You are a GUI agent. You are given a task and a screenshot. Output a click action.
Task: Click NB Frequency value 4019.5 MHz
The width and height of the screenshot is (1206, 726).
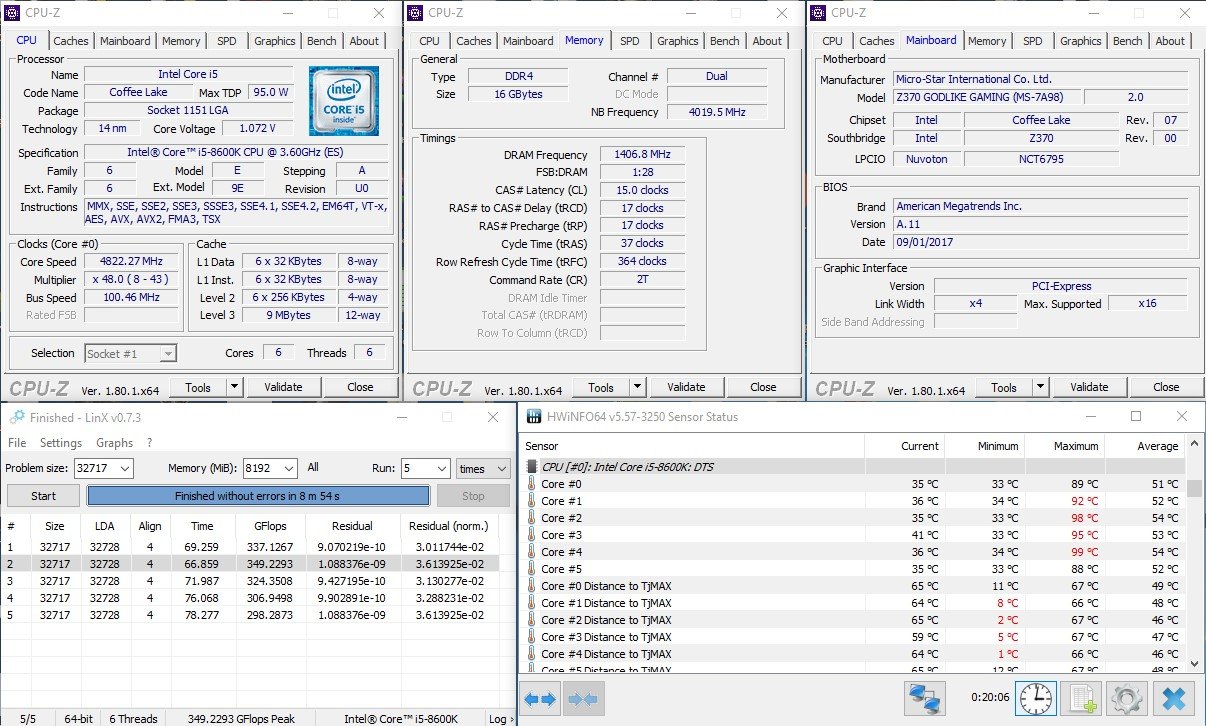(716, 113)
